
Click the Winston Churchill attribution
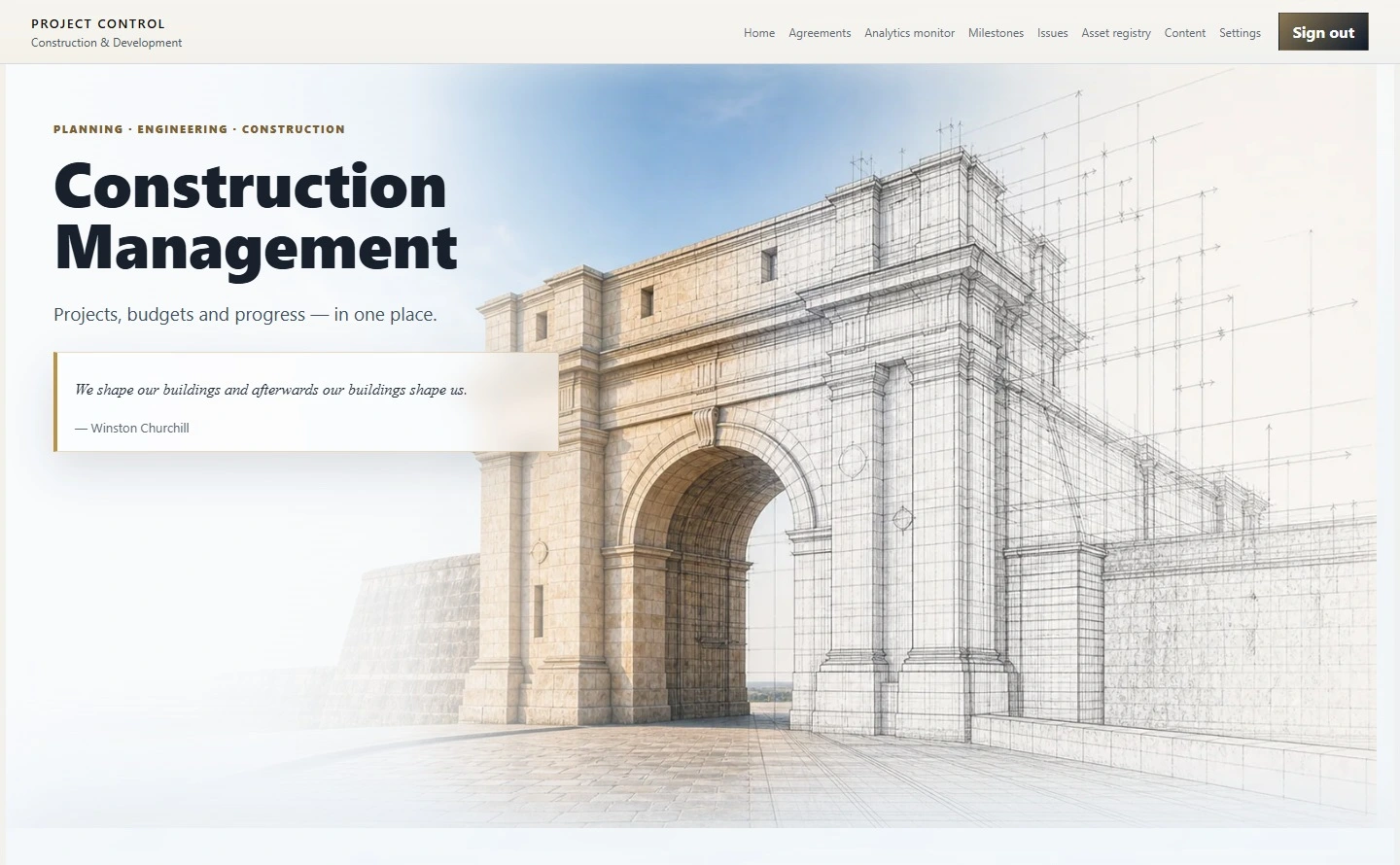coord(132,429)
